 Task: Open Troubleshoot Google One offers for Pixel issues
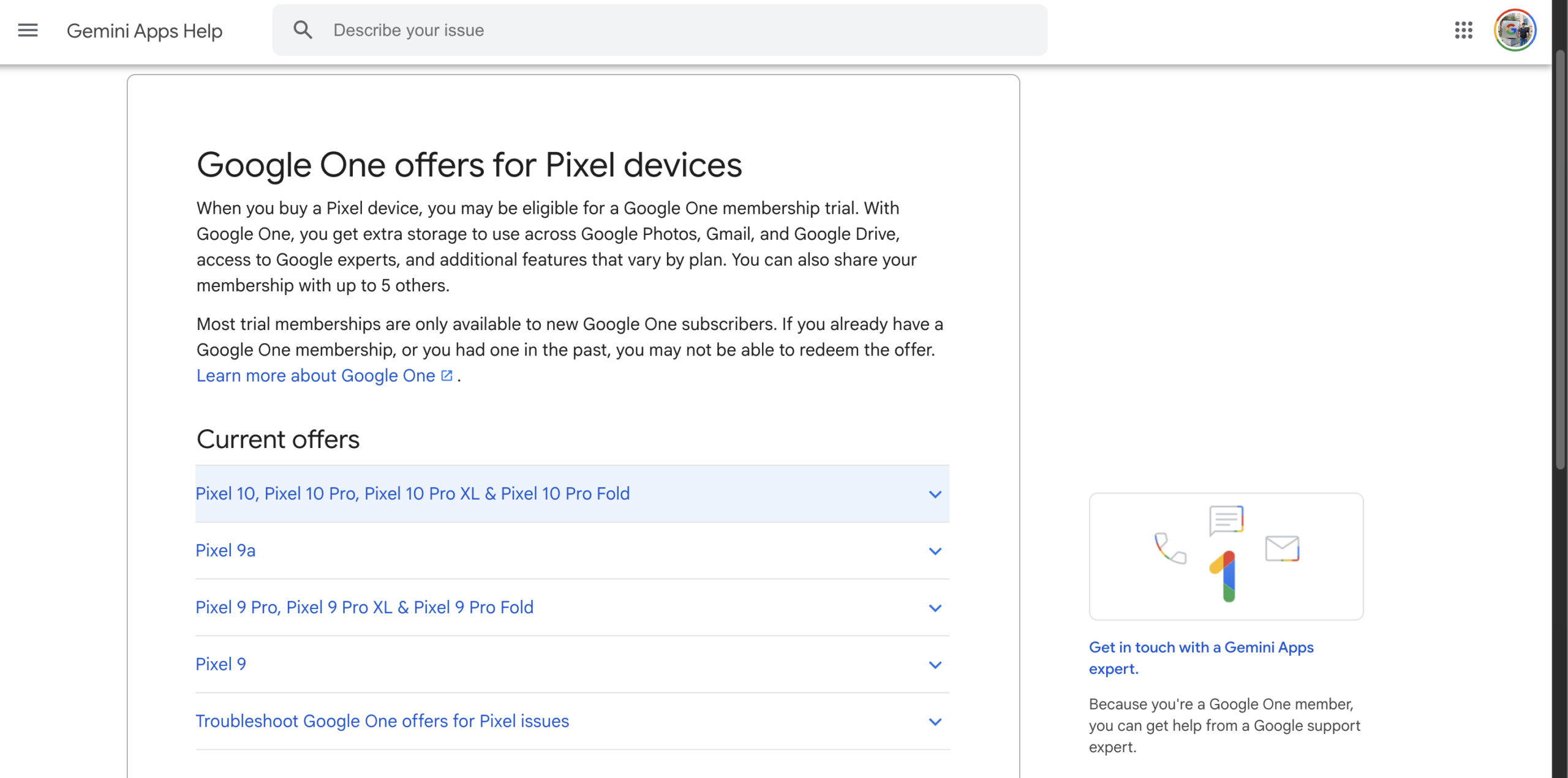[382, 721]
